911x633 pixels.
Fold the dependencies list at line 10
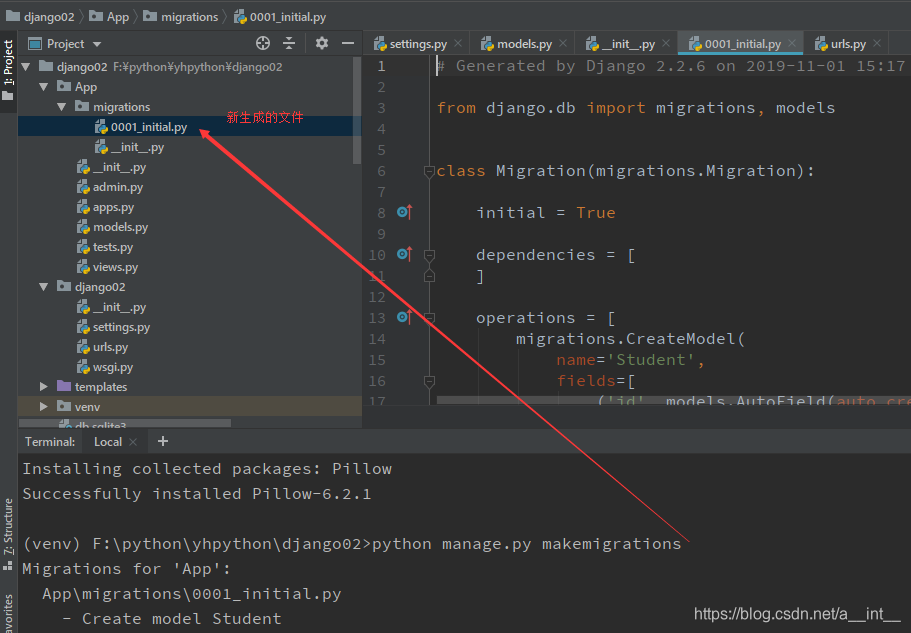click(429, 255)
